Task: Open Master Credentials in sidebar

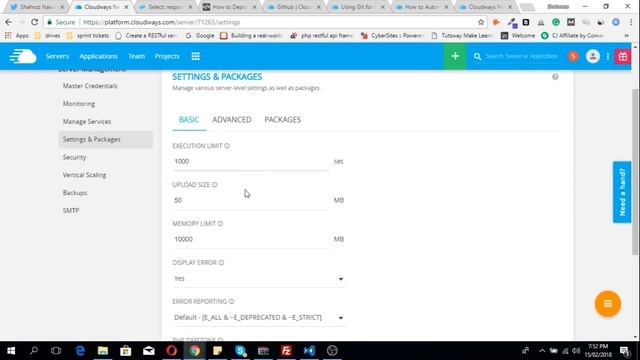Action: [90, 86]
